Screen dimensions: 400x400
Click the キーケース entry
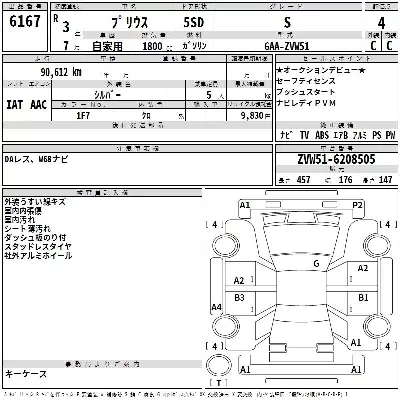[26, 374]
